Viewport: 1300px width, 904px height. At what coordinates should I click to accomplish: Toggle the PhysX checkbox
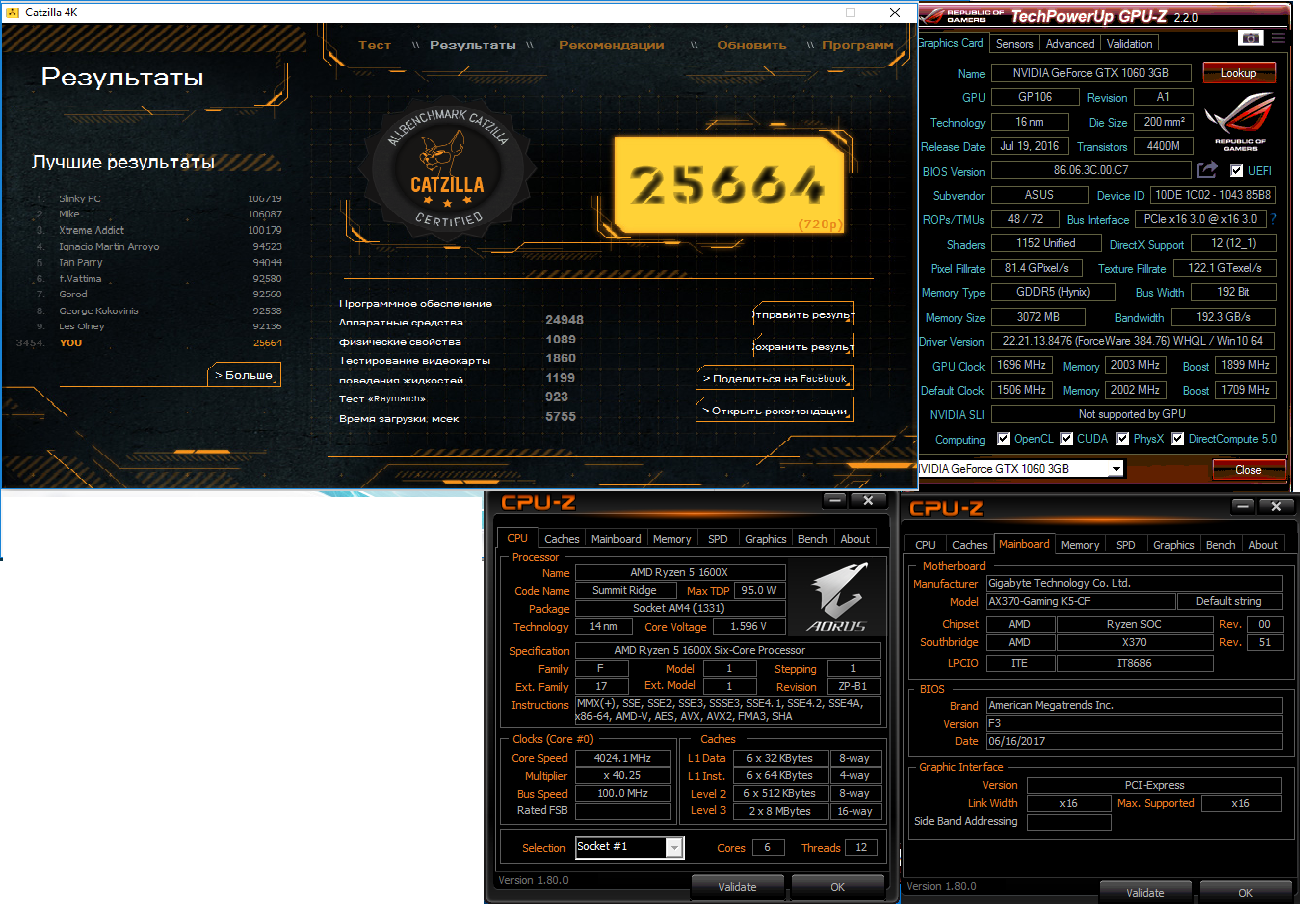click(1124, 439)
